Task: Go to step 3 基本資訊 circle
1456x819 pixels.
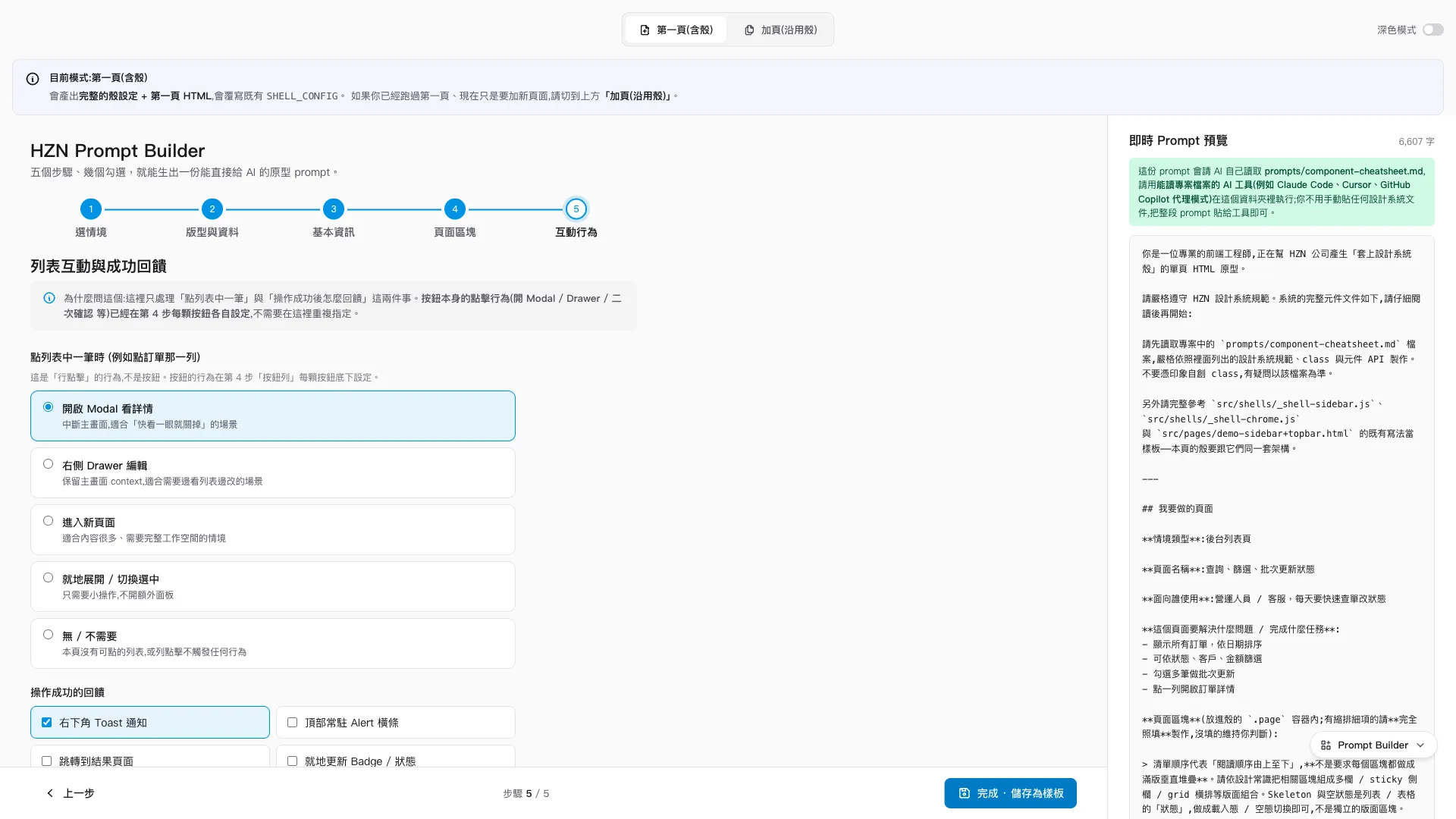Action: 333,209
